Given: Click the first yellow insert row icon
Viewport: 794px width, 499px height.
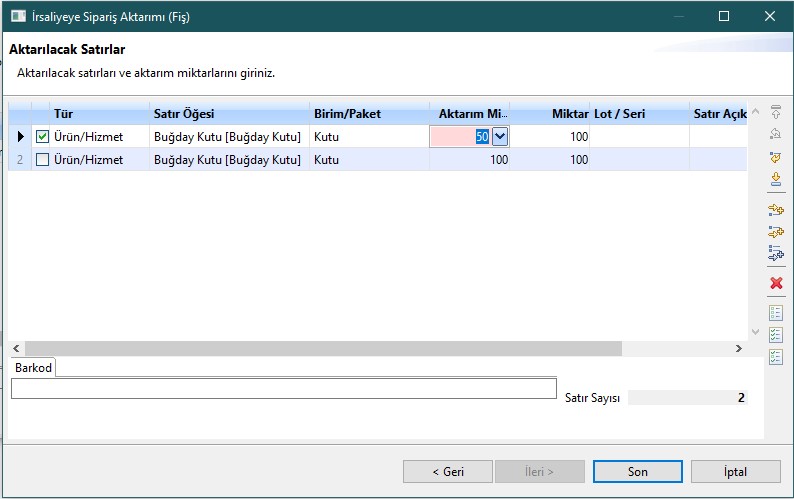Looking at the screenshot, I should coord(775,210).
